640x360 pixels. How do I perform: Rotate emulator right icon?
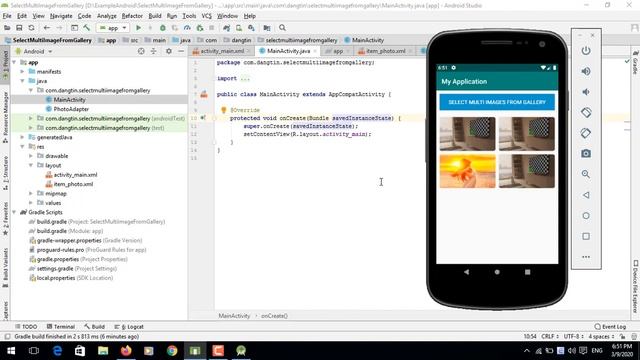pos(586,133)
